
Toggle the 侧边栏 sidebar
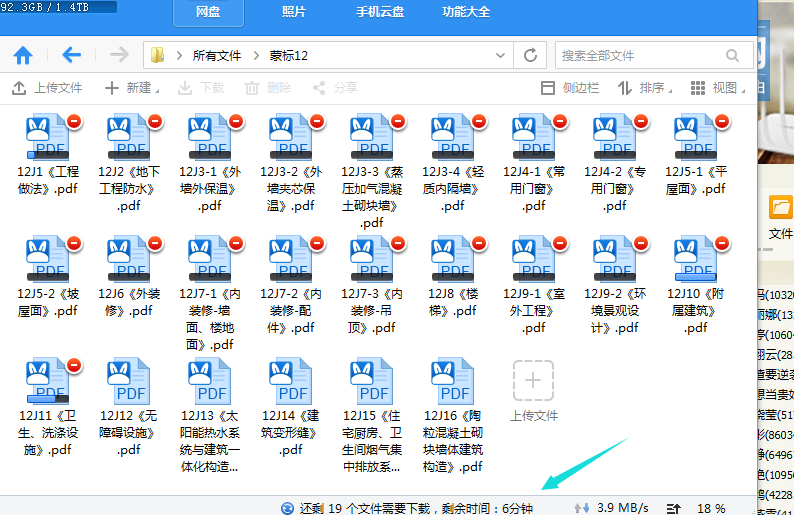570,88
